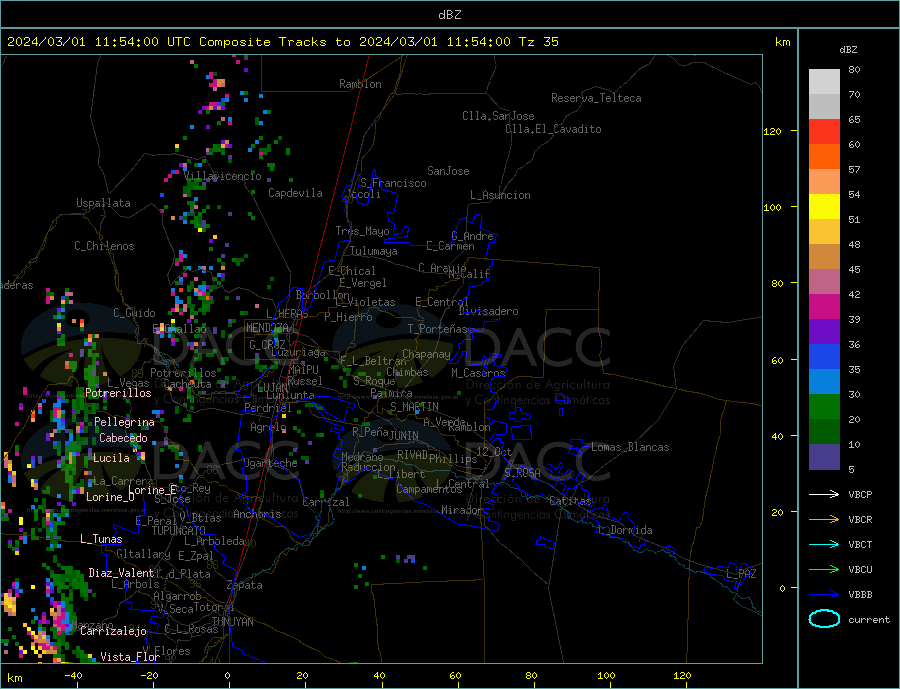The image size is (900, 689).
Task: Click the C_Chilenos place label
Action: point(104,246)
